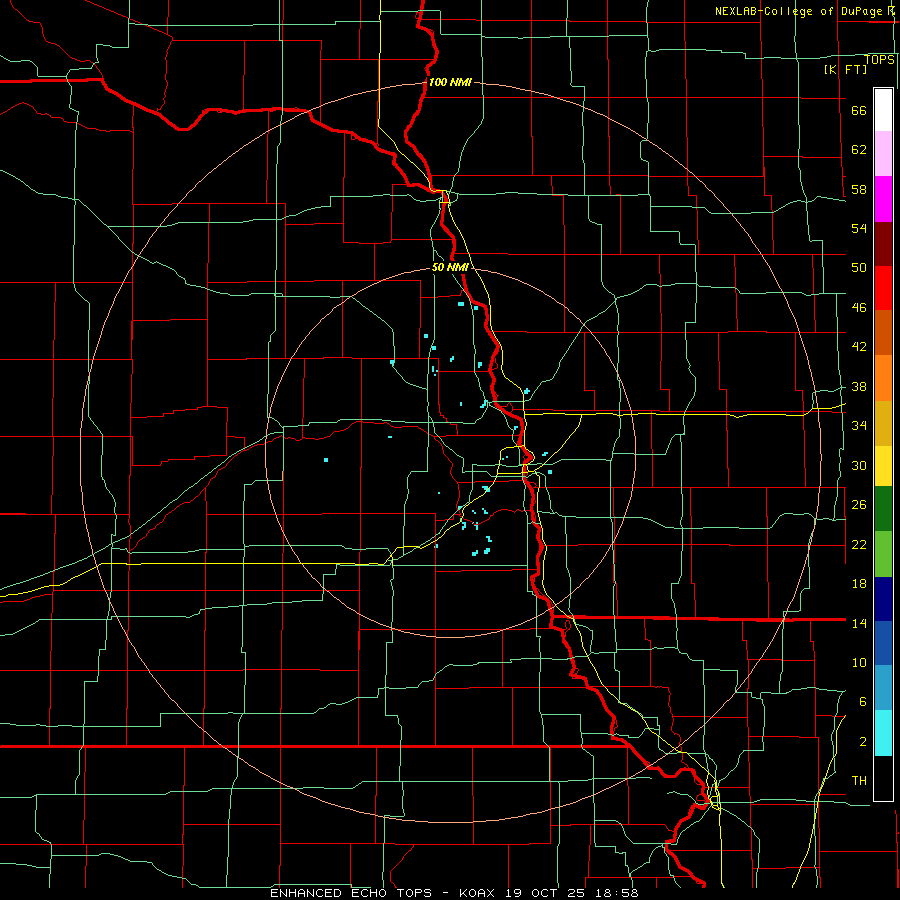
Task: Click the 'TOPS' legend title
Action: click(879, 60)
